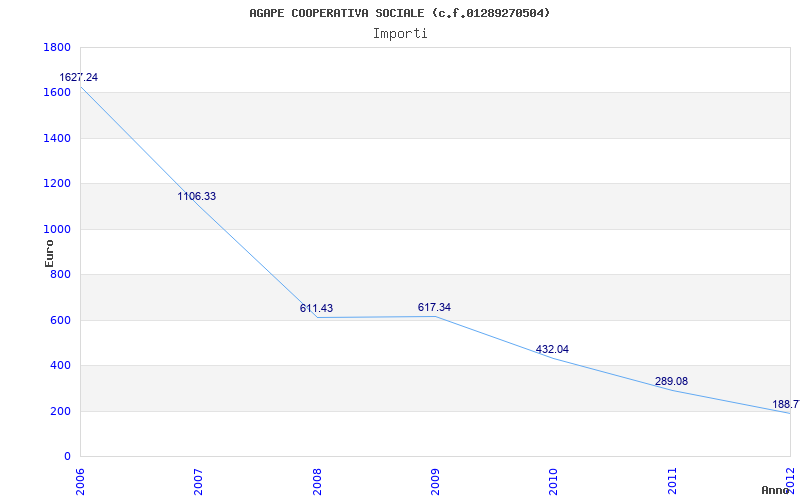Click the 617.34 data point label
Viewport: 800px width, 500px height.
pos(434,308)
